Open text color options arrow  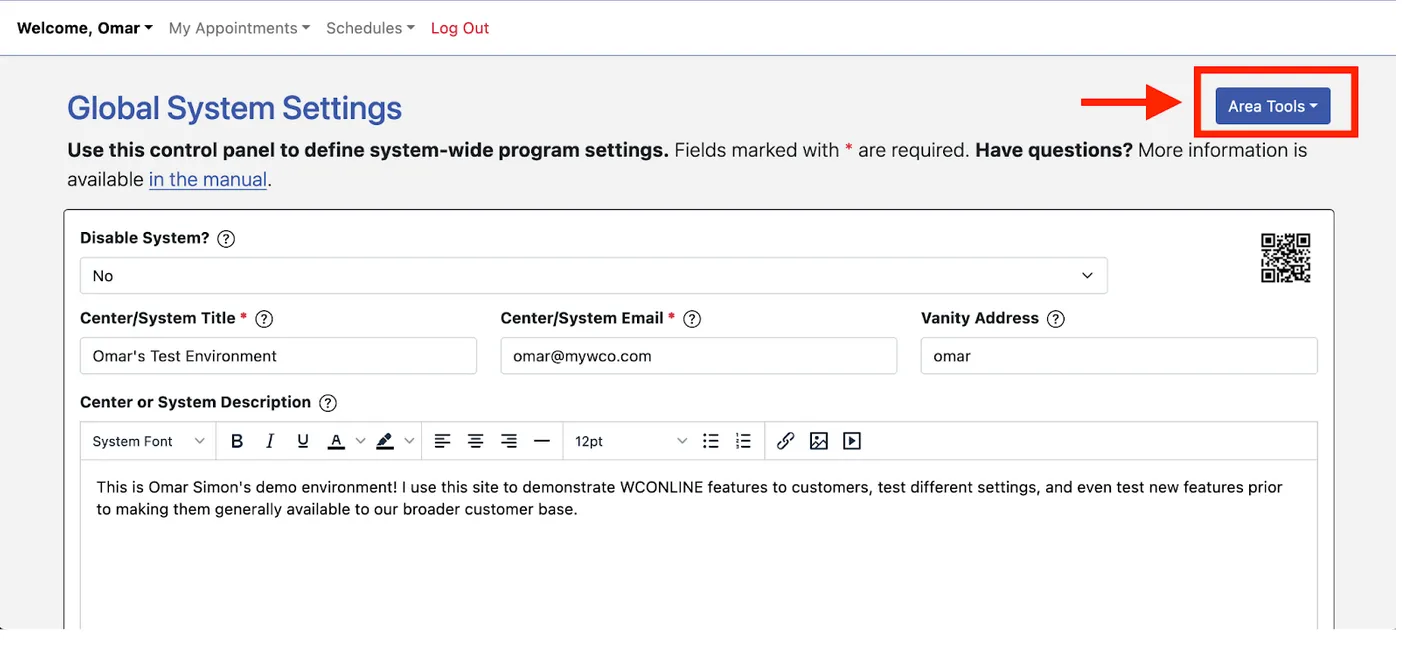click(360, 441)
